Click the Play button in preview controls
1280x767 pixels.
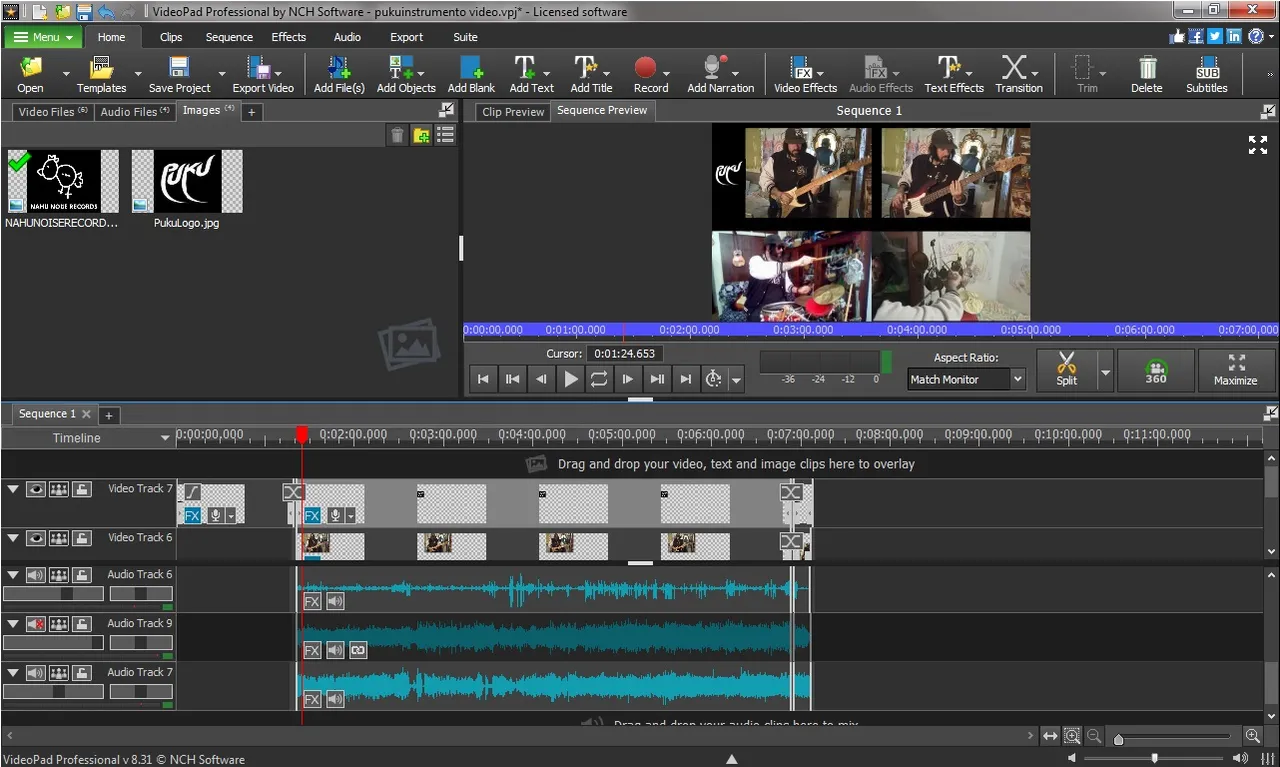pos(570,379)
